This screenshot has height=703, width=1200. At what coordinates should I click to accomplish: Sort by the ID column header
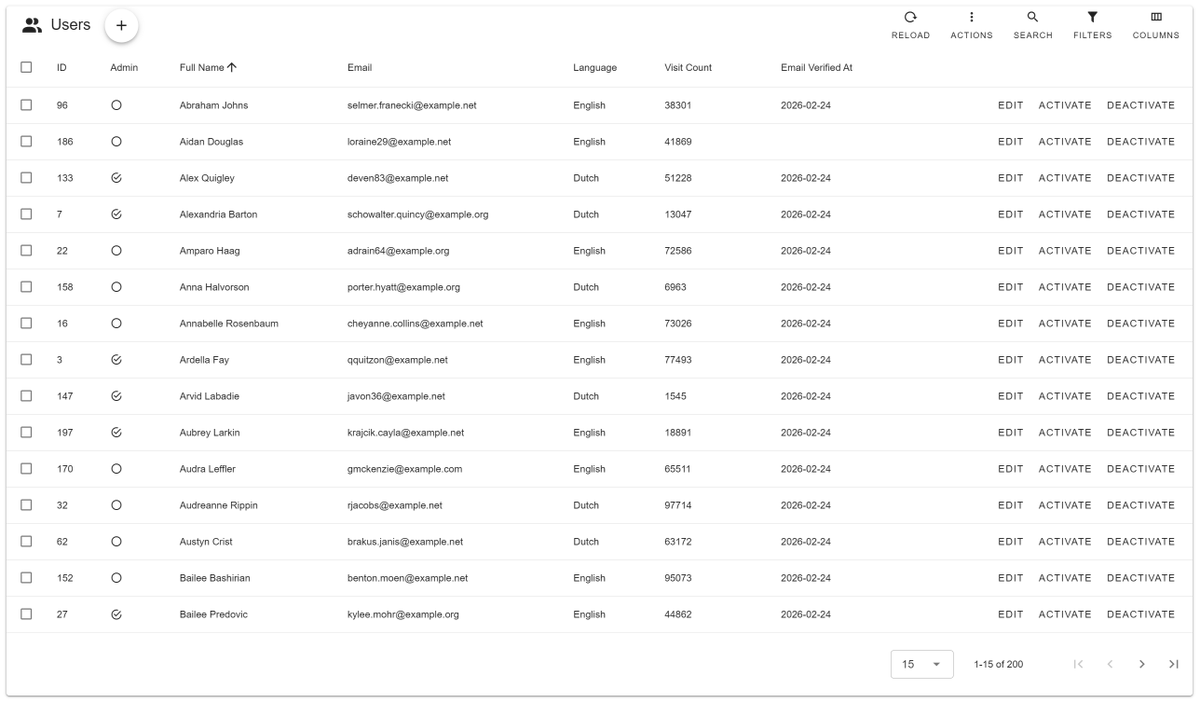point(62,68)
